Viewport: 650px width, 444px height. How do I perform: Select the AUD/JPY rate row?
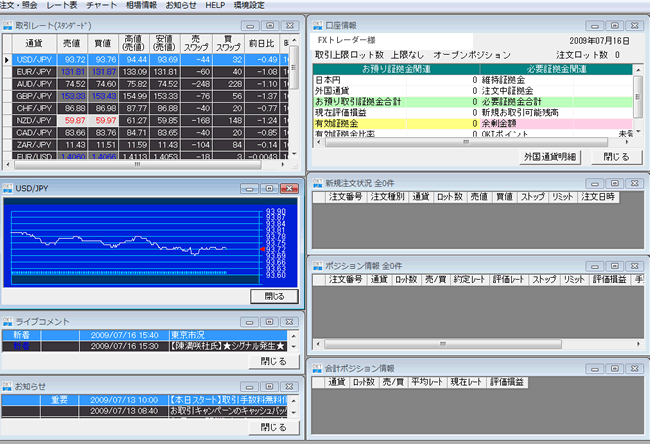(x=146, y=84)
